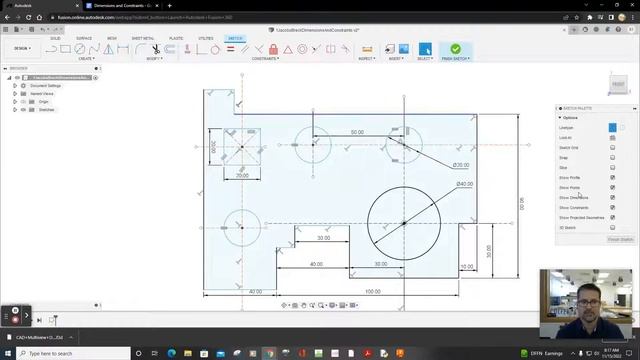Expand Named Views tree node
The width and height of the screenshot is (640, 360).
coord(15,93)
